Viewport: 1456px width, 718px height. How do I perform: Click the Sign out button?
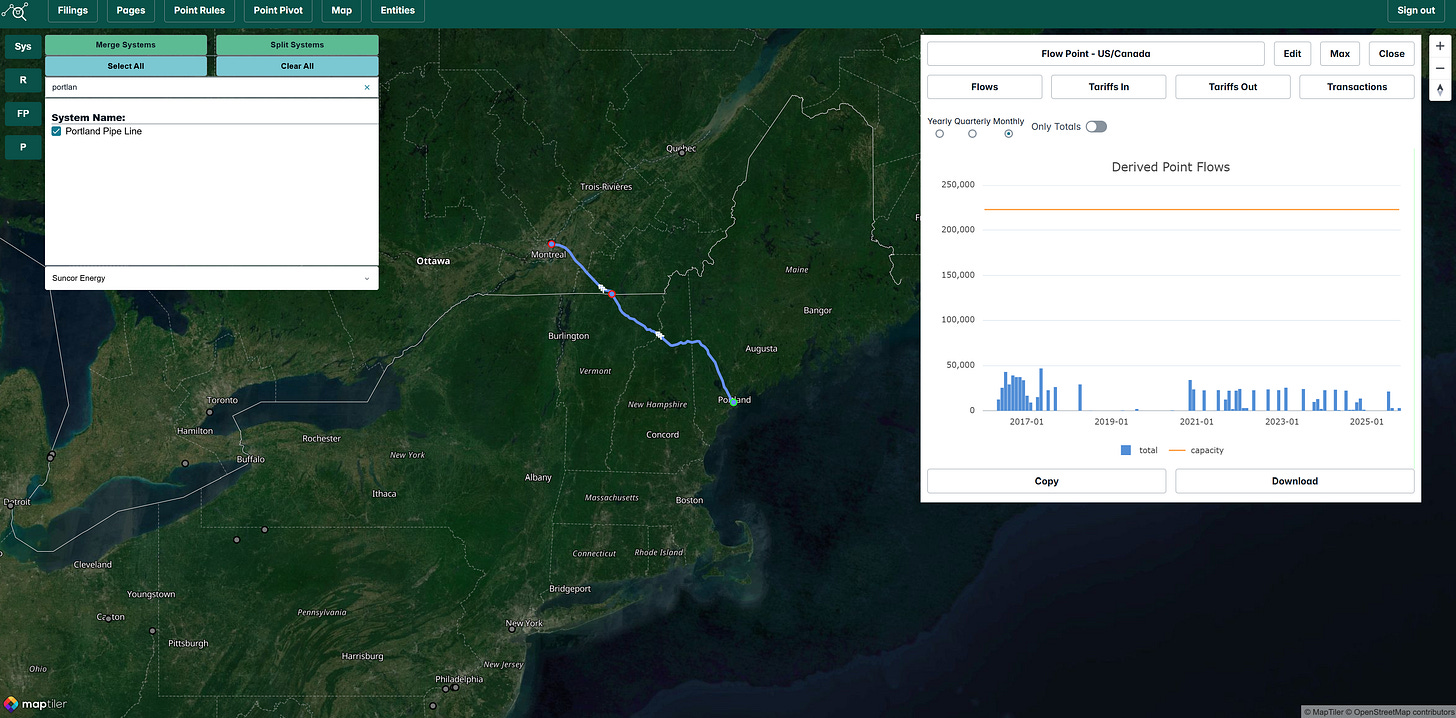(1416, 11)
